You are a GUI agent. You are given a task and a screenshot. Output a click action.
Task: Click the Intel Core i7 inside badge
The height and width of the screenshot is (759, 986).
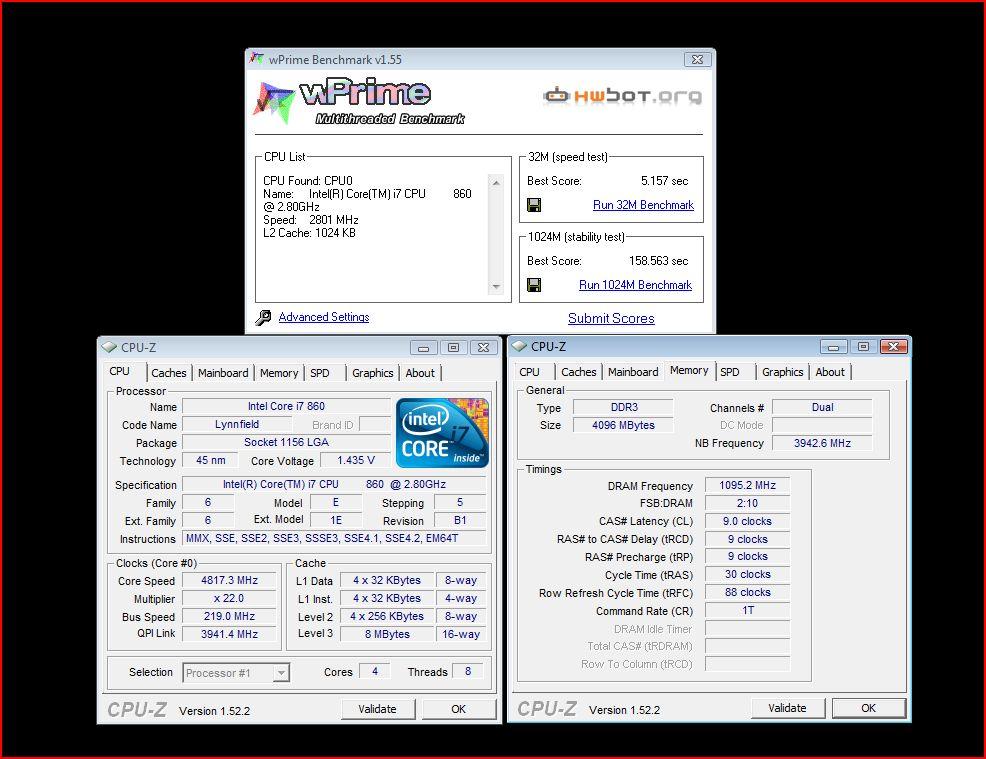[x=442, y=433]
